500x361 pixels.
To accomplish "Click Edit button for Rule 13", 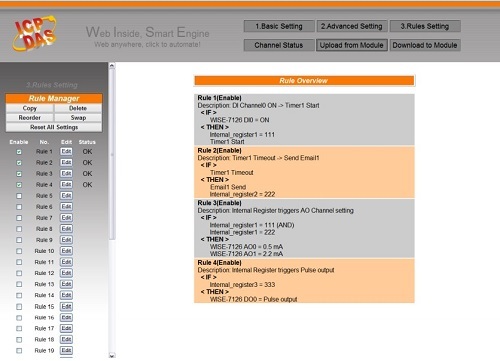I will coord(66,284).
